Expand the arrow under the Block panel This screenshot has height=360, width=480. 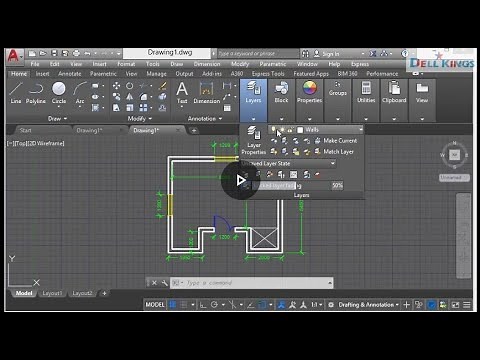(x=281, y=119)
